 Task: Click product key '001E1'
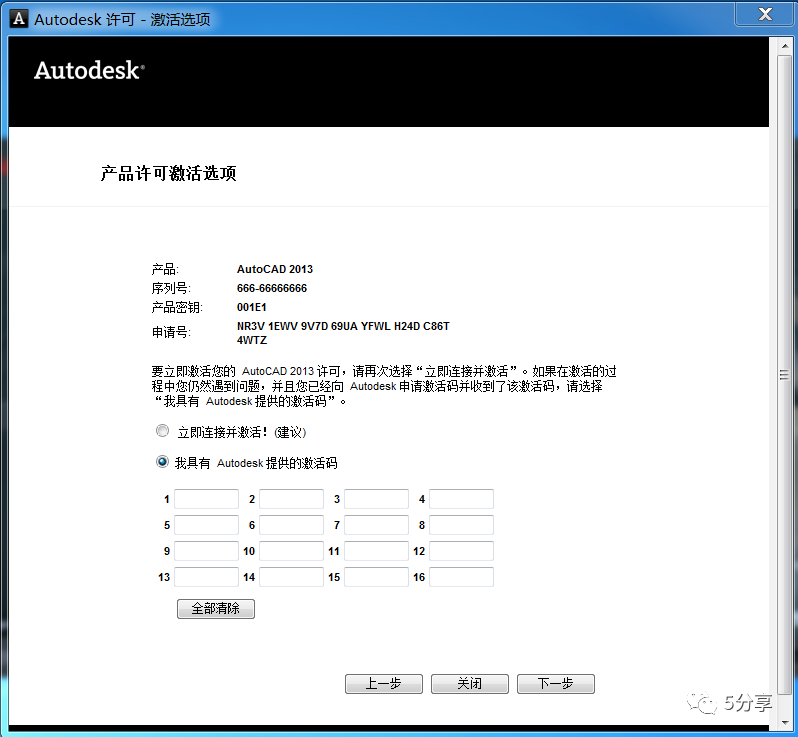251,307
